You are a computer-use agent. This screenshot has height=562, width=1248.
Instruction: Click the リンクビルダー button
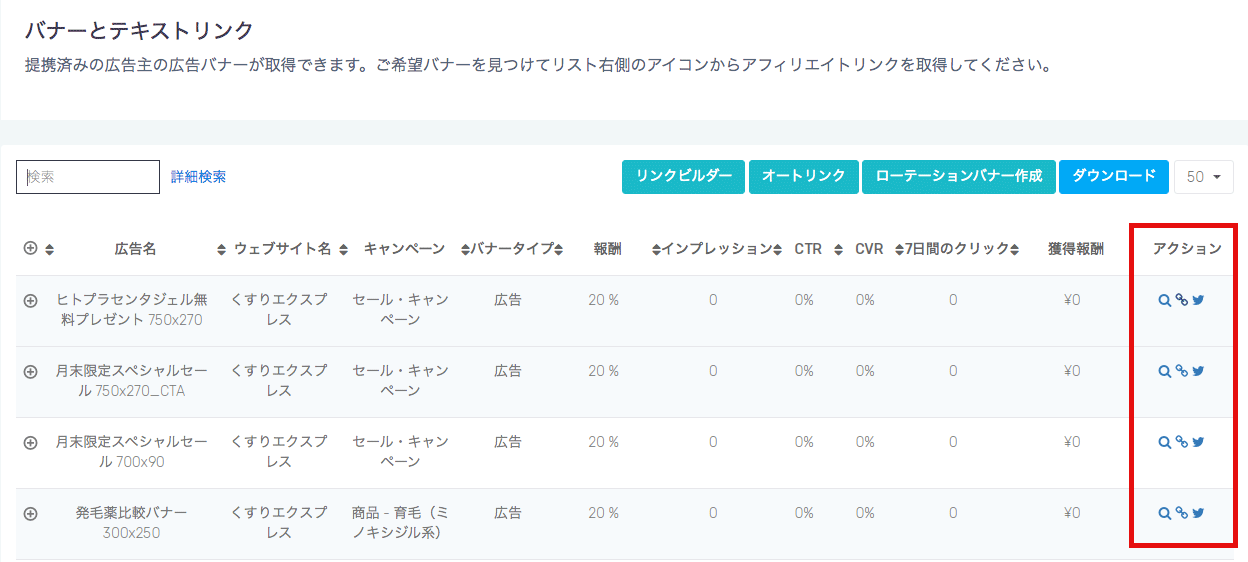684,176
